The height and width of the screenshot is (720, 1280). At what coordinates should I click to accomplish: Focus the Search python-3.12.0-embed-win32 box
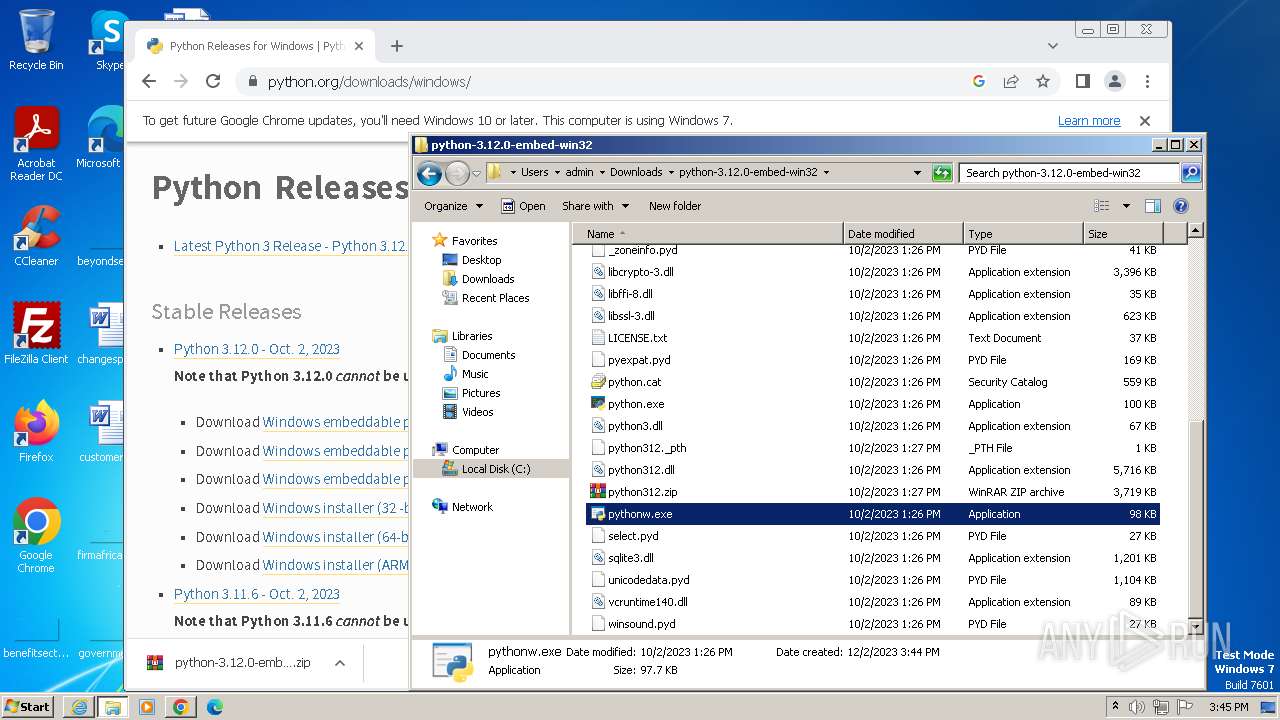1070,173
